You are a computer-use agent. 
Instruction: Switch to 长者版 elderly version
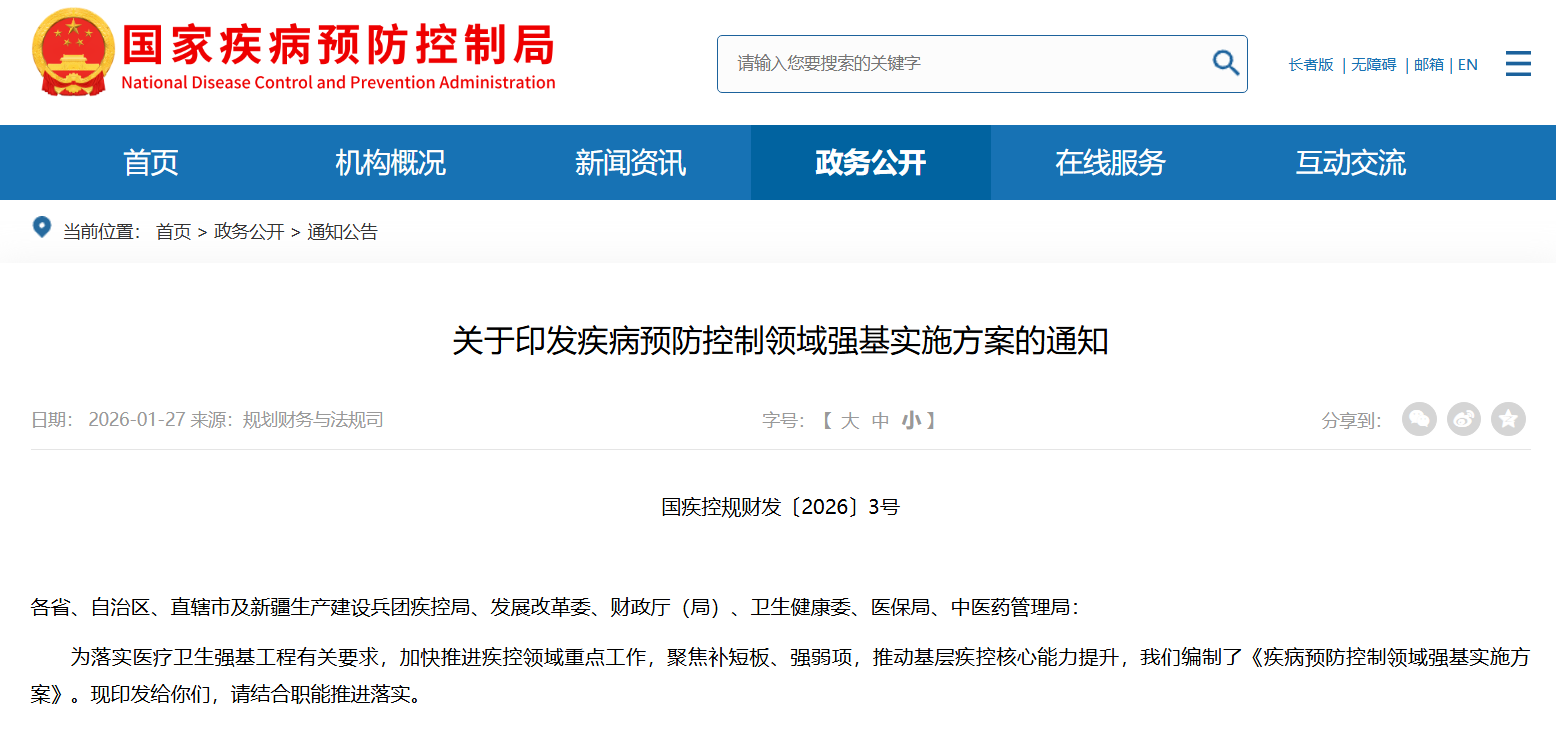coord(1310,64)
